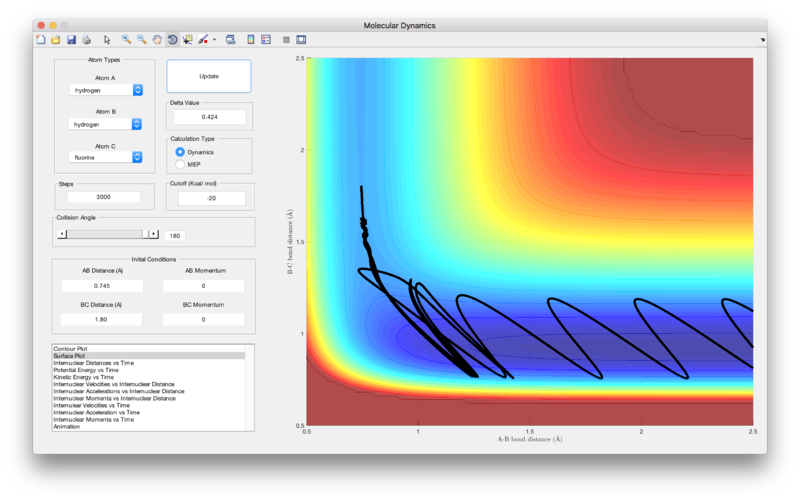Click the AB Distance input field

point(102,286)
